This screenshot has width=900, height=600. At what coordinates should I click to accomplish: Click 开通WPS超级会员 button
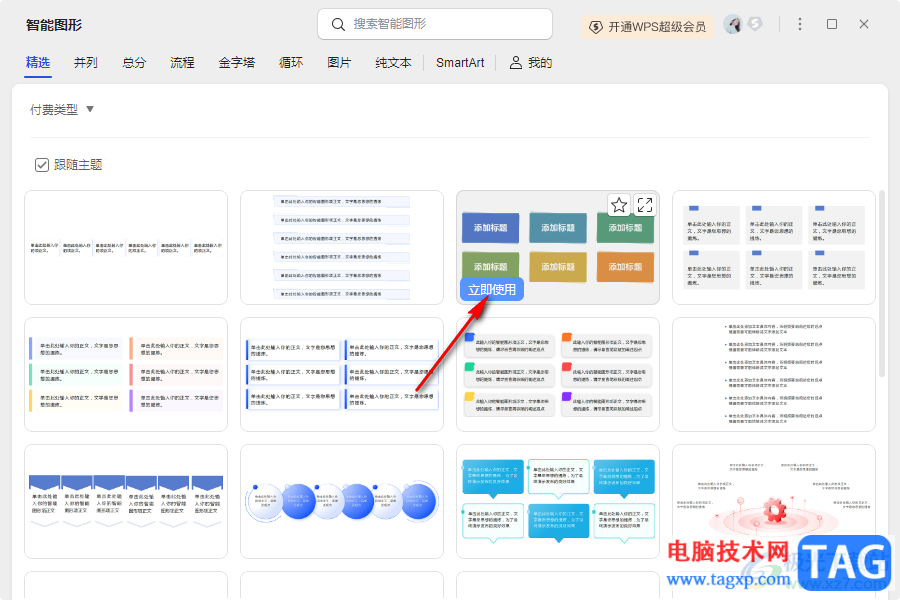click(x=647, y=26)
